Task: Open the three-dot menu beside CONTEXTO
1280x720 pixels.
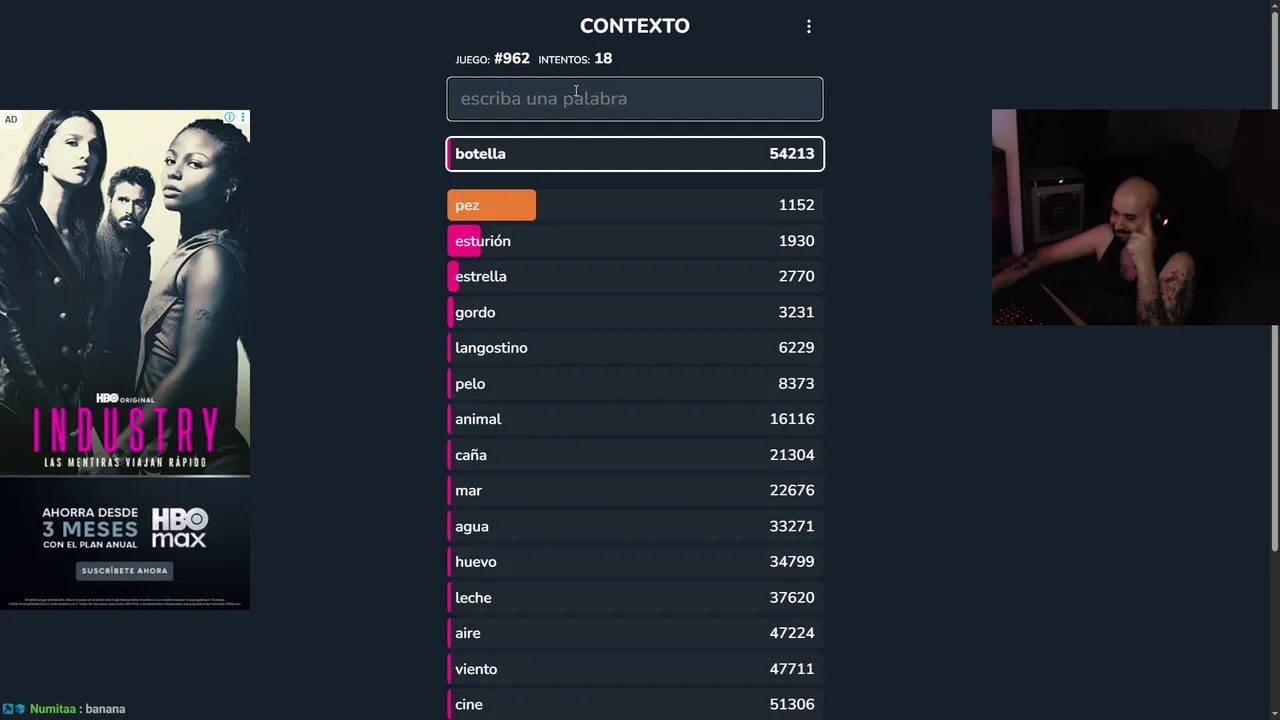Action: 809,27
